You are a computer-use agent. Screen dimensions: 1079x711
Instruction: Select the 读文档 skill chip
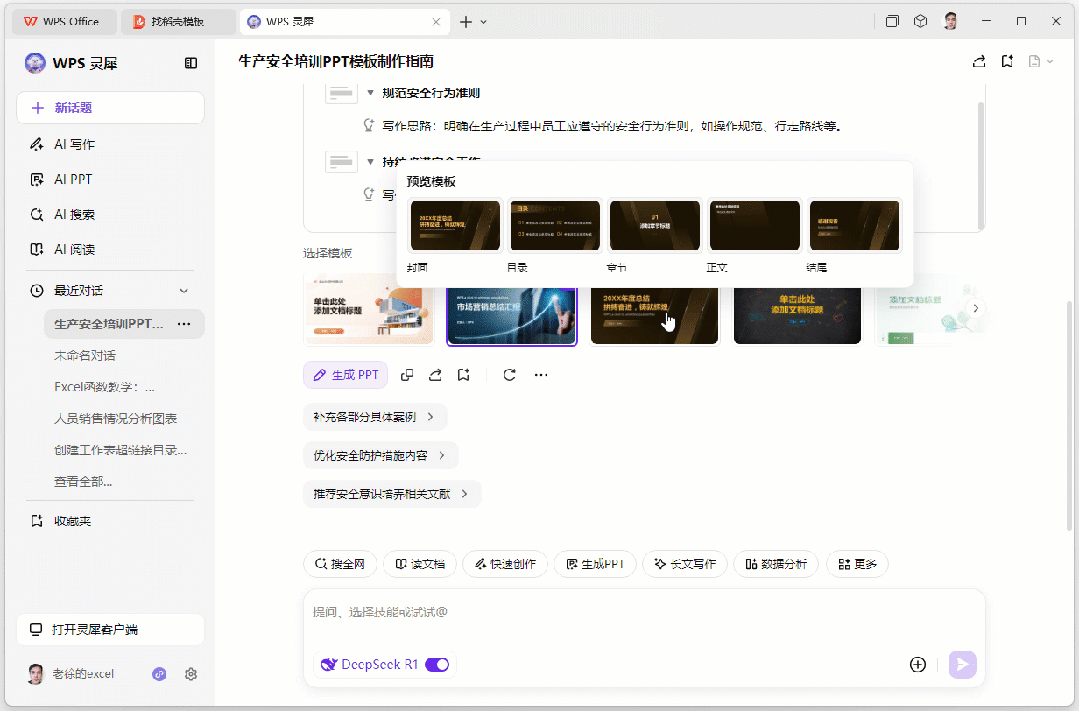420,564
